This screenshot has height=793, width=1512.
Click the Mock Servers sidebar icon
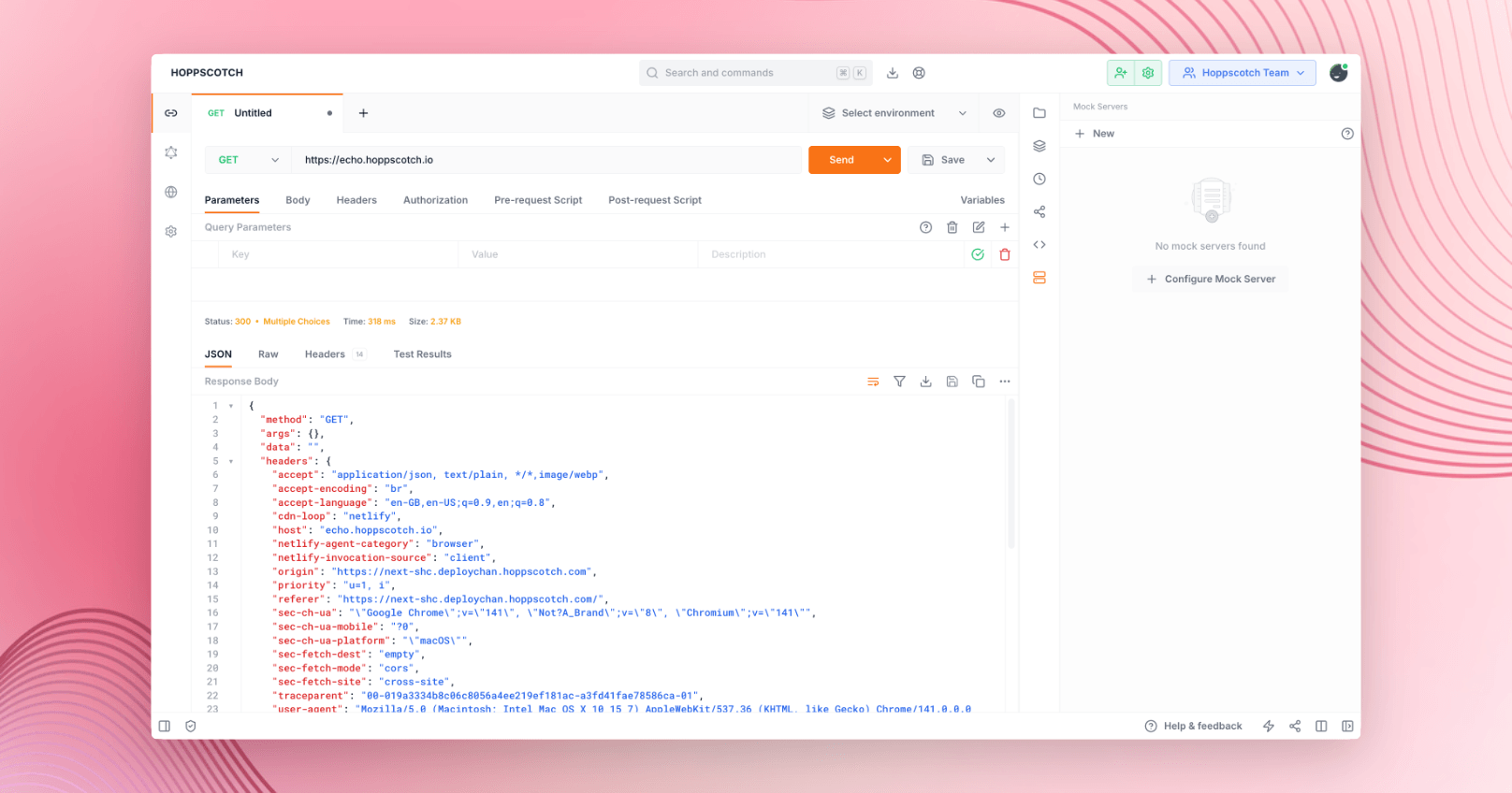tap(1039, 278)
